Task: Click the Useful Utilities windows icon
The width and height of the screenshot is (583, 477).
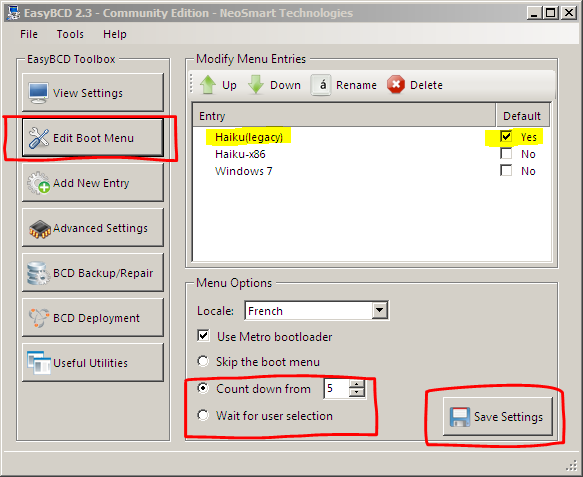Action: [39, 363]
